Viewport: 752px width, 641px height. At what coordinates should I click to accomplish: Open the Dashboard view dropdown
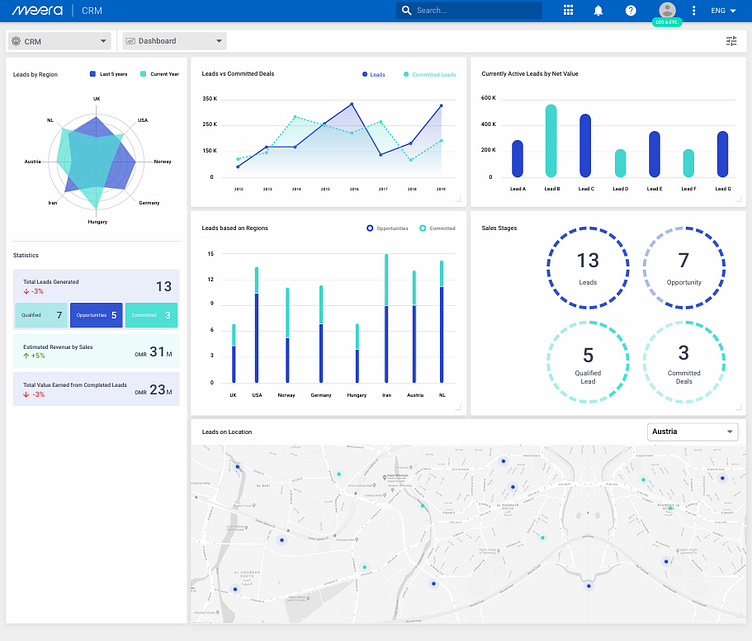click(174, 41)
